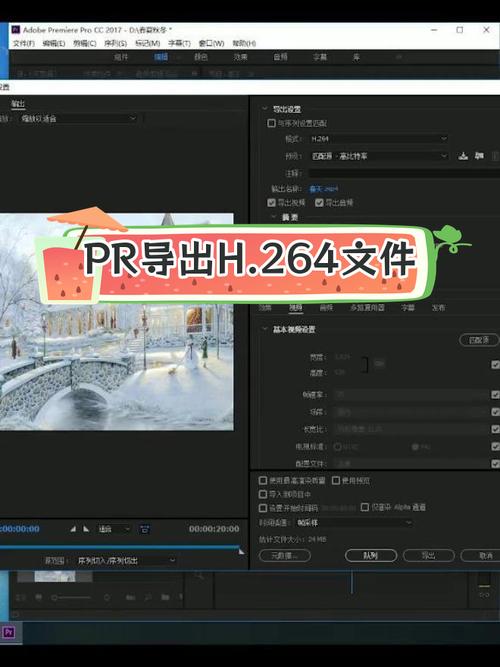Toggle the 导出视频 checkbox
This screenshot has width=500, height=667.
point(271,202)
